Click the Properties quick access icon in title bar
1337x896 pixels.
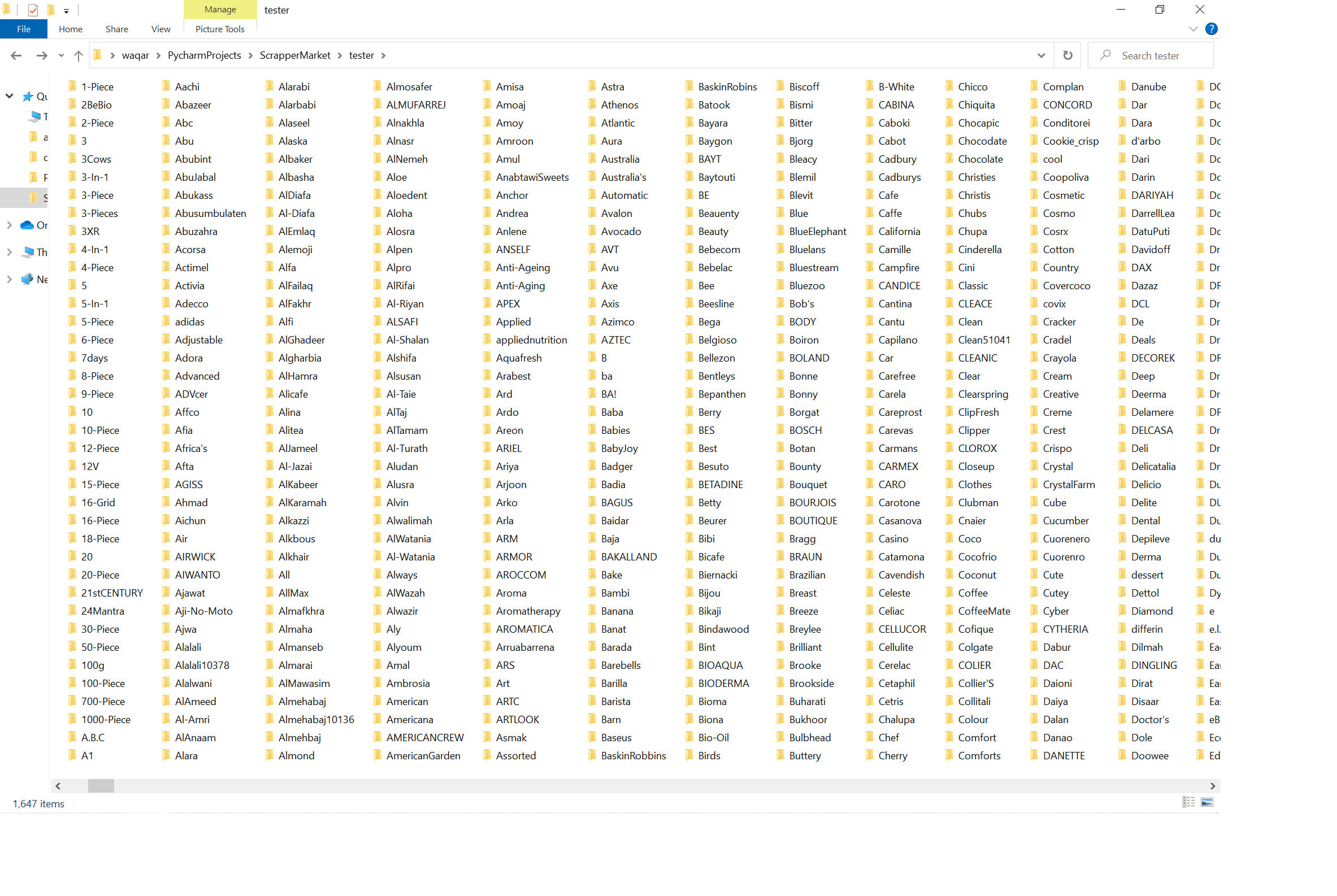tap(33, 10)
